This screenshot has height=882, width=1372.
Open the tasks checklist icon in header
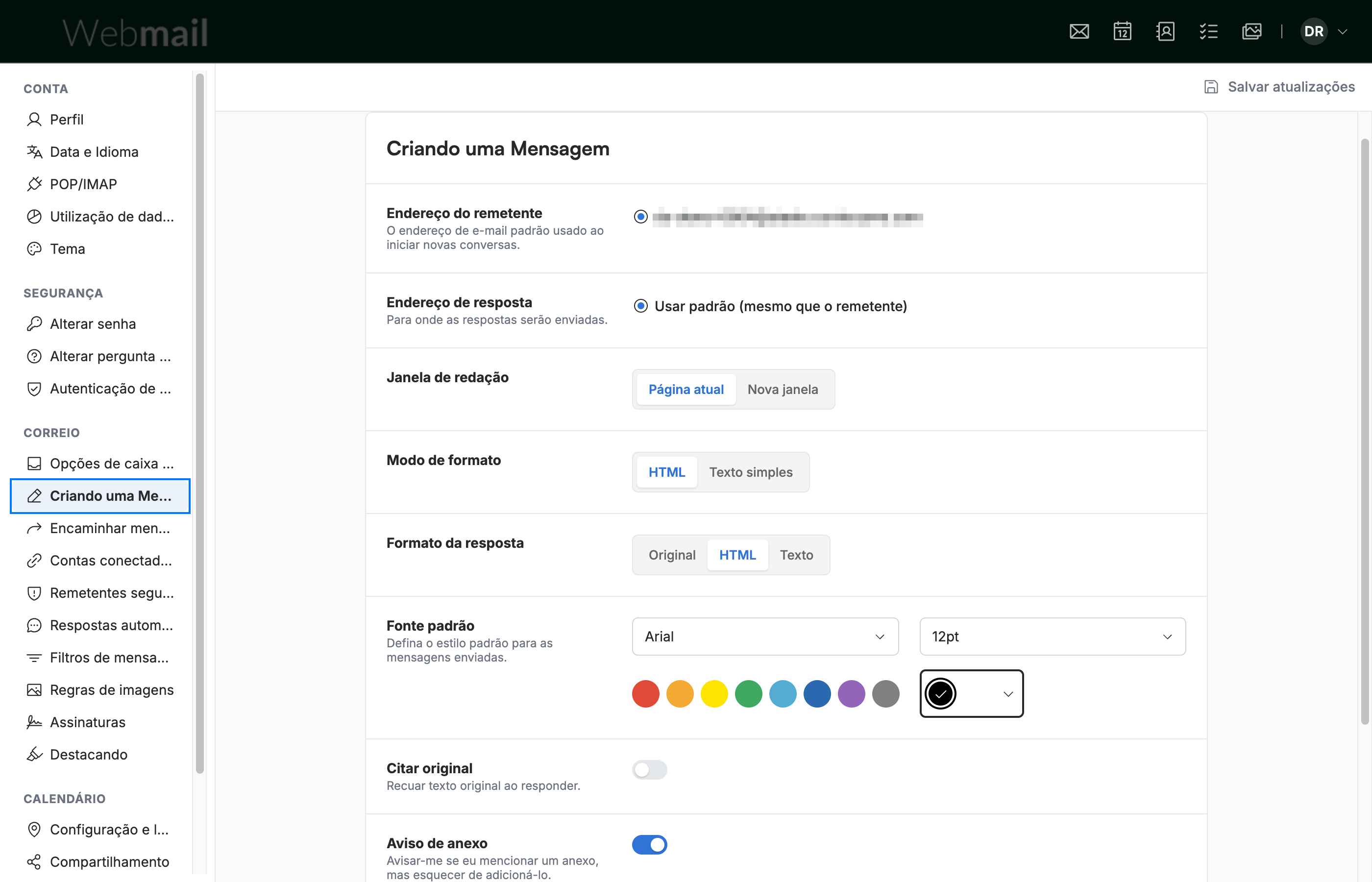pyautogui.click(x=1208, y=31)
